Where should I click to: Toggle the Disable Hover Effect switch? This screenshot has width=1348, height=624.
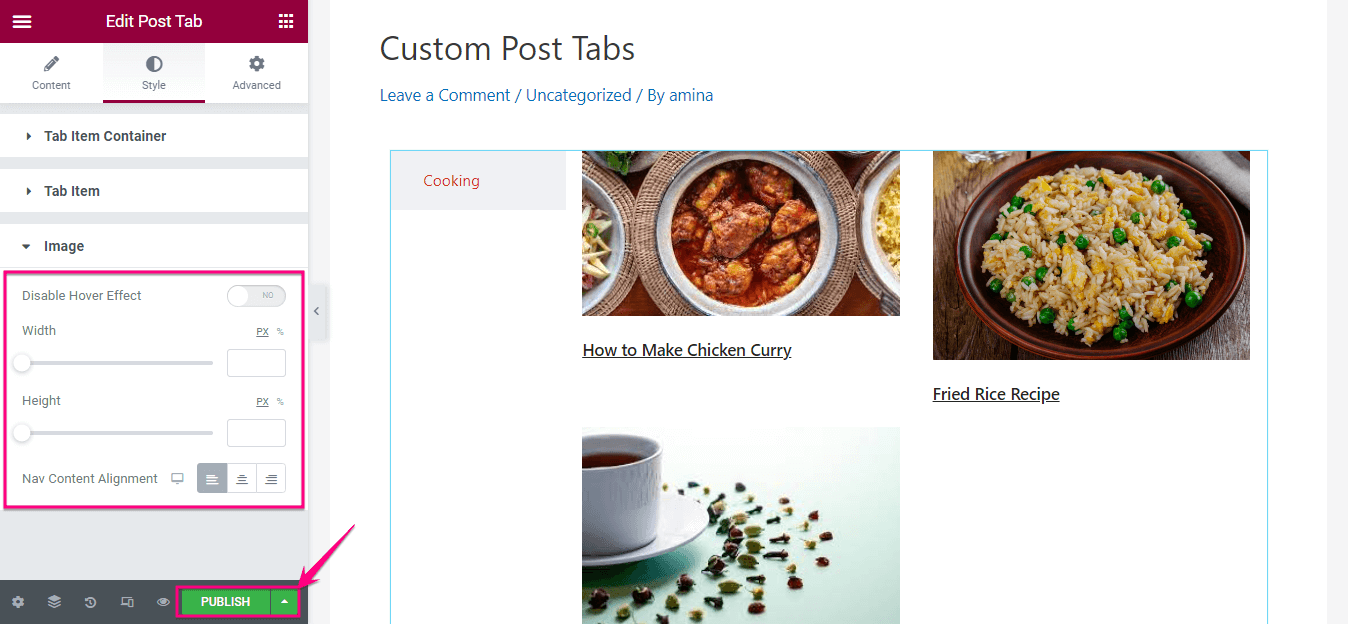[x=256, y=295]
